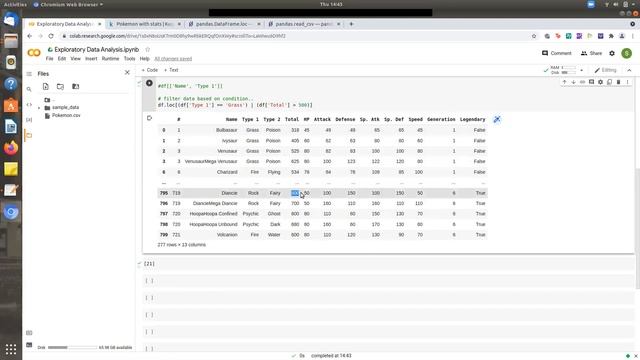Image resolution: width=640 pixels, height=360 pixels.
Task: Reload the browser page
Action: tap(51, 36)
